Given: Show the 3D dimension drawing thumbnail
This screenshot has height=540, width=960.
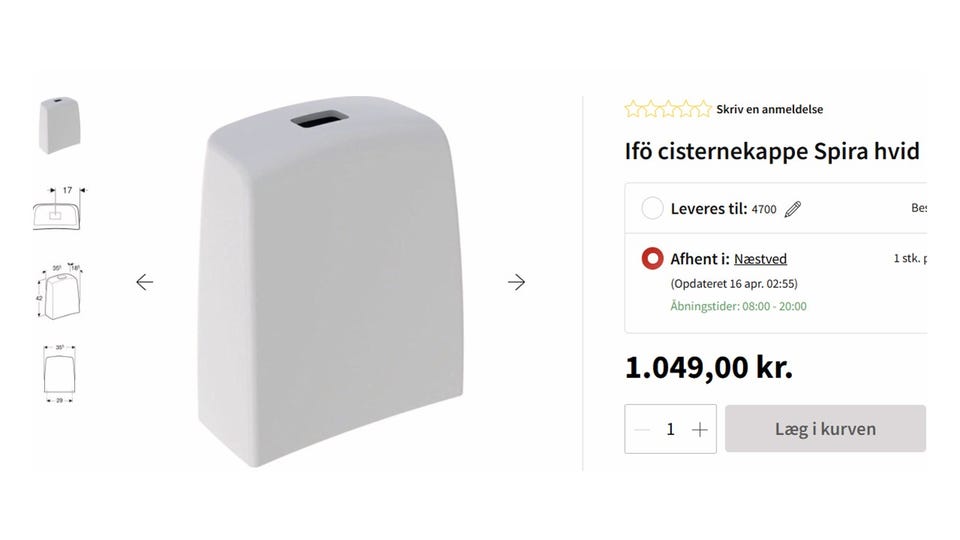Looking at the screenshot, I should (x=58, y=291).
